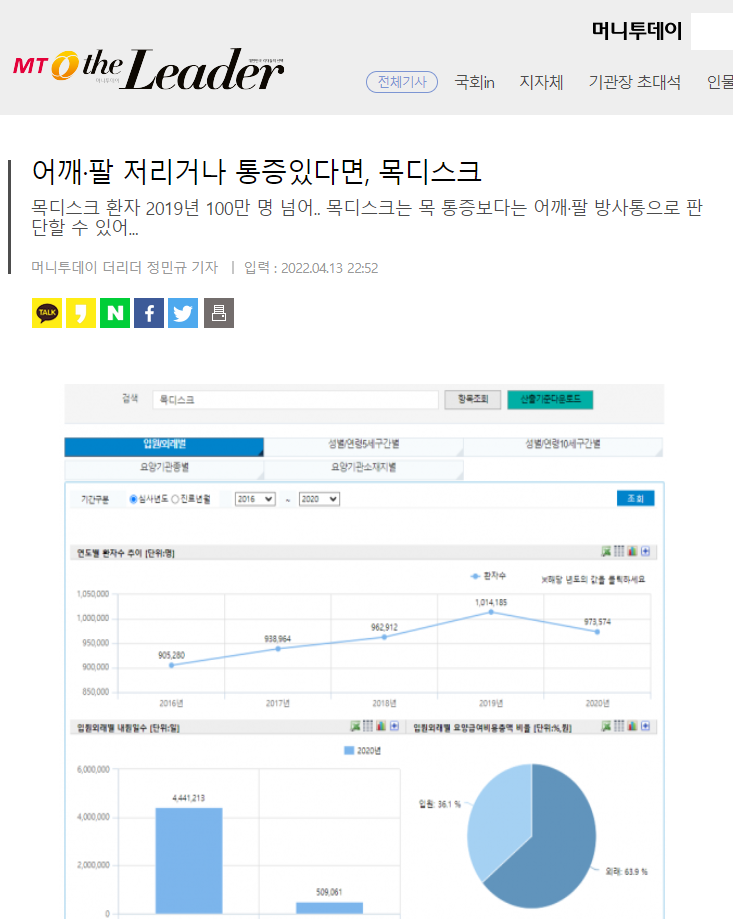Screen dimensions: 738x924
Task: Switch to 요양기관소재지별 tab
Action: coord(364,468)
